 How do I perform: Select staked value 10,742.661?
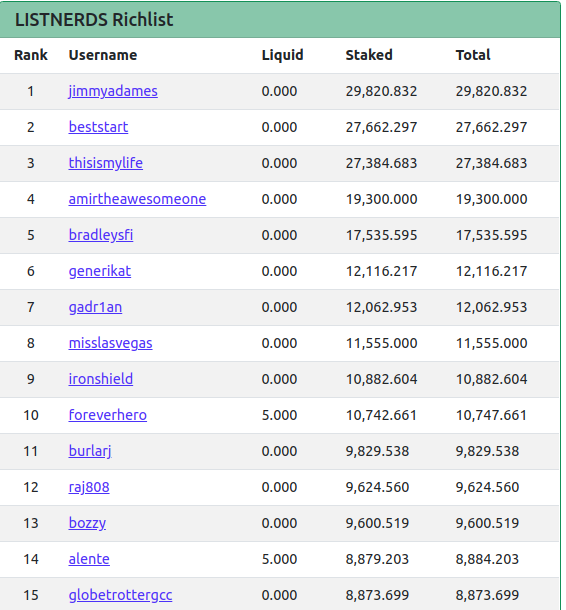point(381,415)
